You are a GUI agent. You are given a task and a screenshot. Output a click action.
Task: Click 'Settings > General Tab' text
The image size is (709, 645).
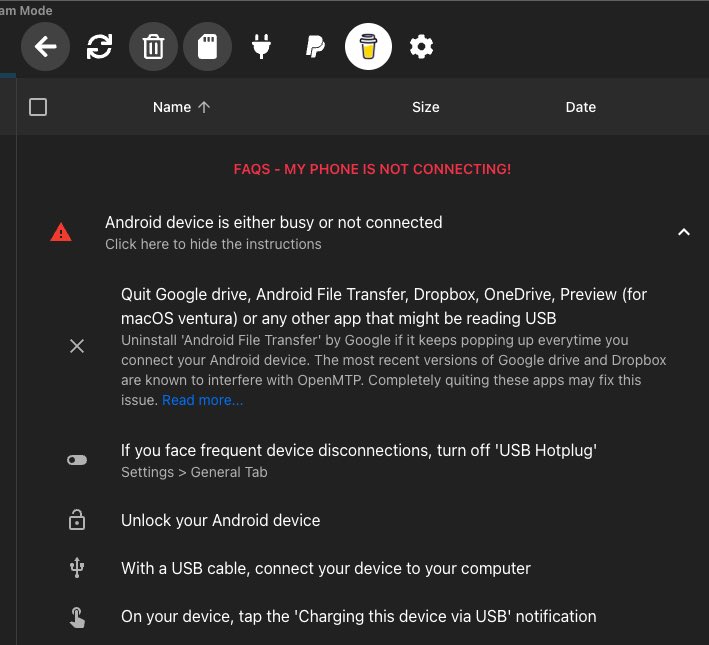194,472
